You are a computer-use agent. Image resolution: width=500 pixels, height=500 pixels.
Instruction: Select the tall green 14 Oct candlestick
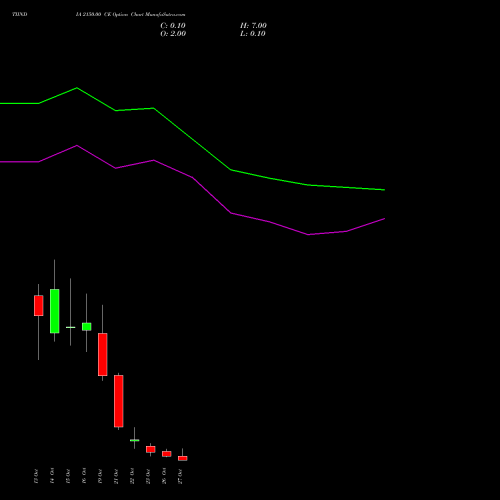[x=55, y=311]
